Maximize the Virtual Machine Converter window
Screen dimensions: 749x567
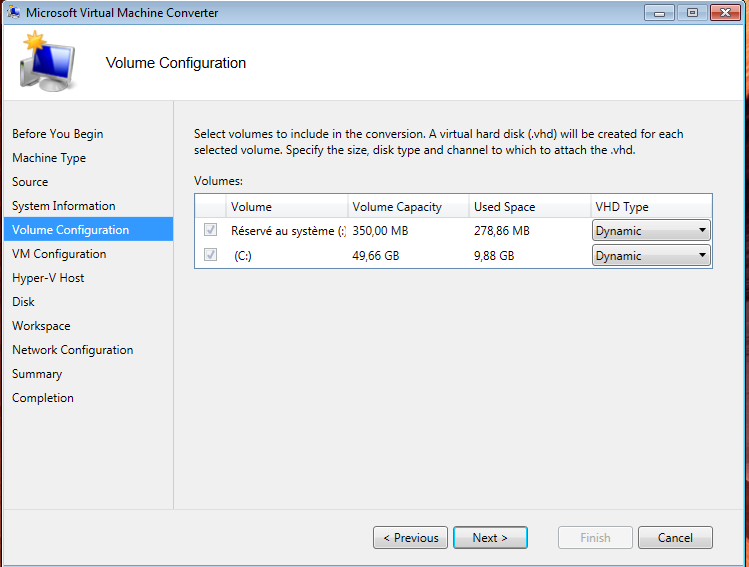pyautogui.click(x=691, y=13)
